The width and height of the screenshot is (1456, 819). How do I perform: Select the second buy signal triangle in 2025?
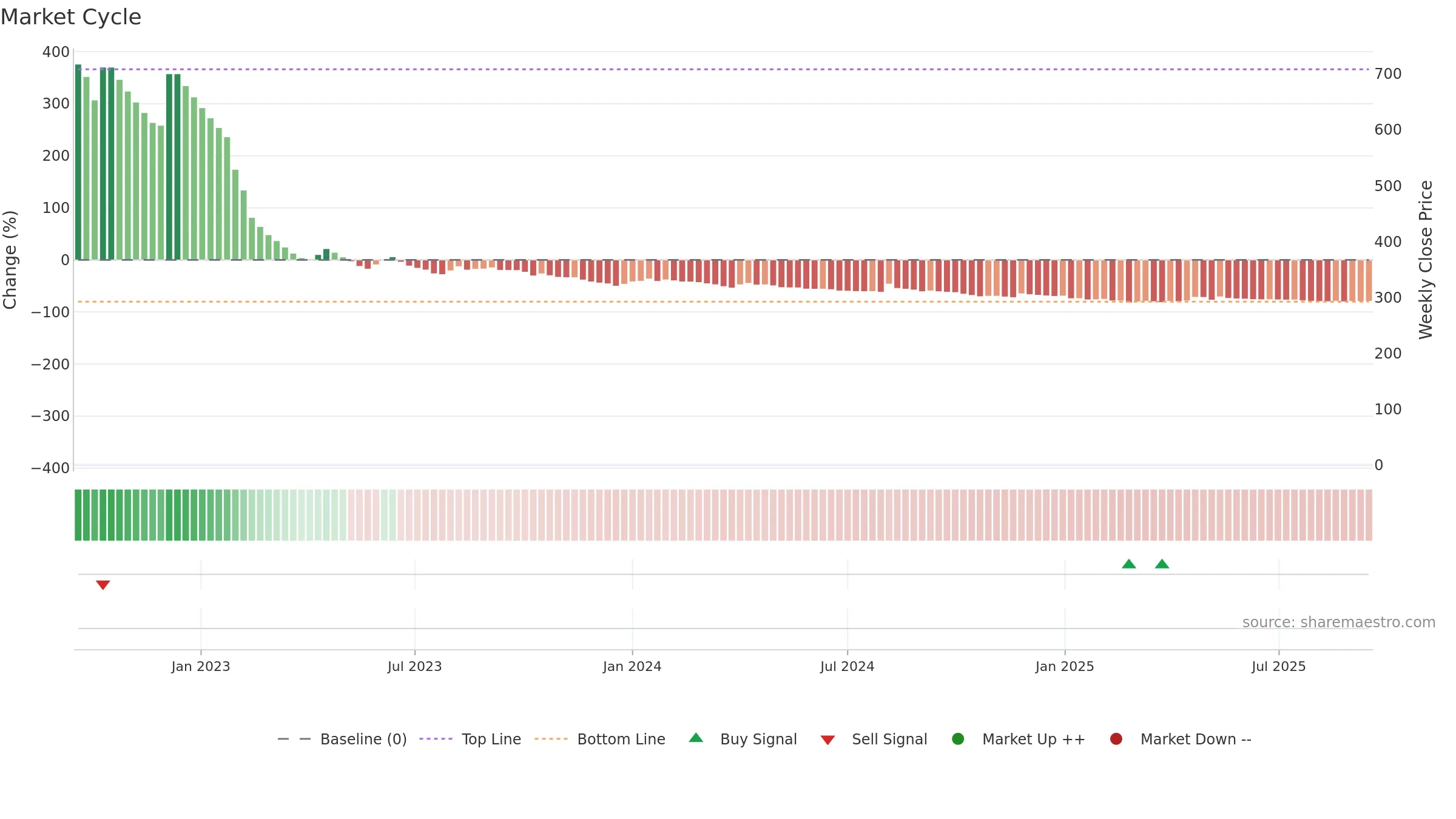(1162, 564)
